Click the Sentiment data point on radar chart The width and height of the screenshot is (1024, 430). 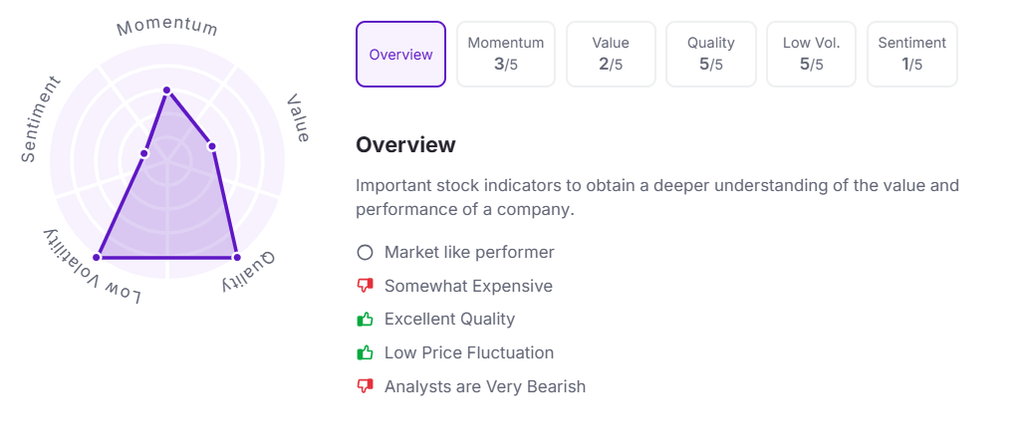[x=144, y=153]
